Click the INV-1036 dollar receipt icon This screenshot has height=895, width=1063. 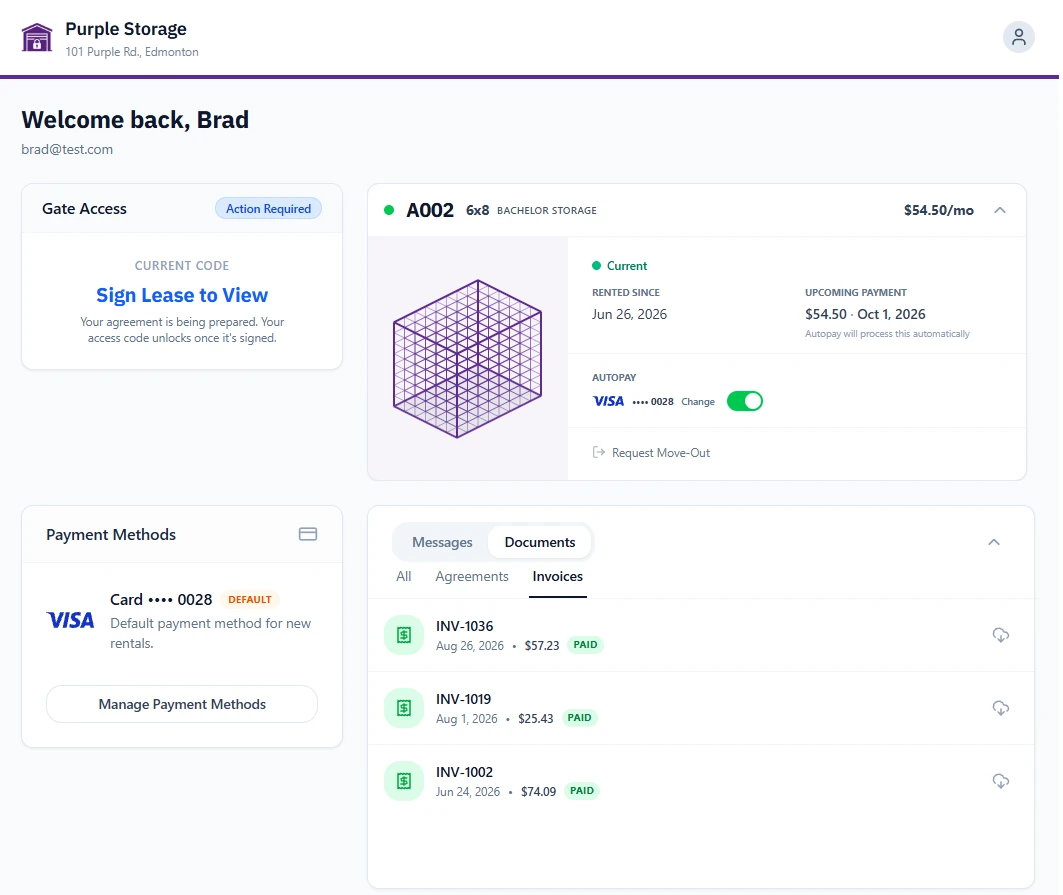tap(404, 635)
